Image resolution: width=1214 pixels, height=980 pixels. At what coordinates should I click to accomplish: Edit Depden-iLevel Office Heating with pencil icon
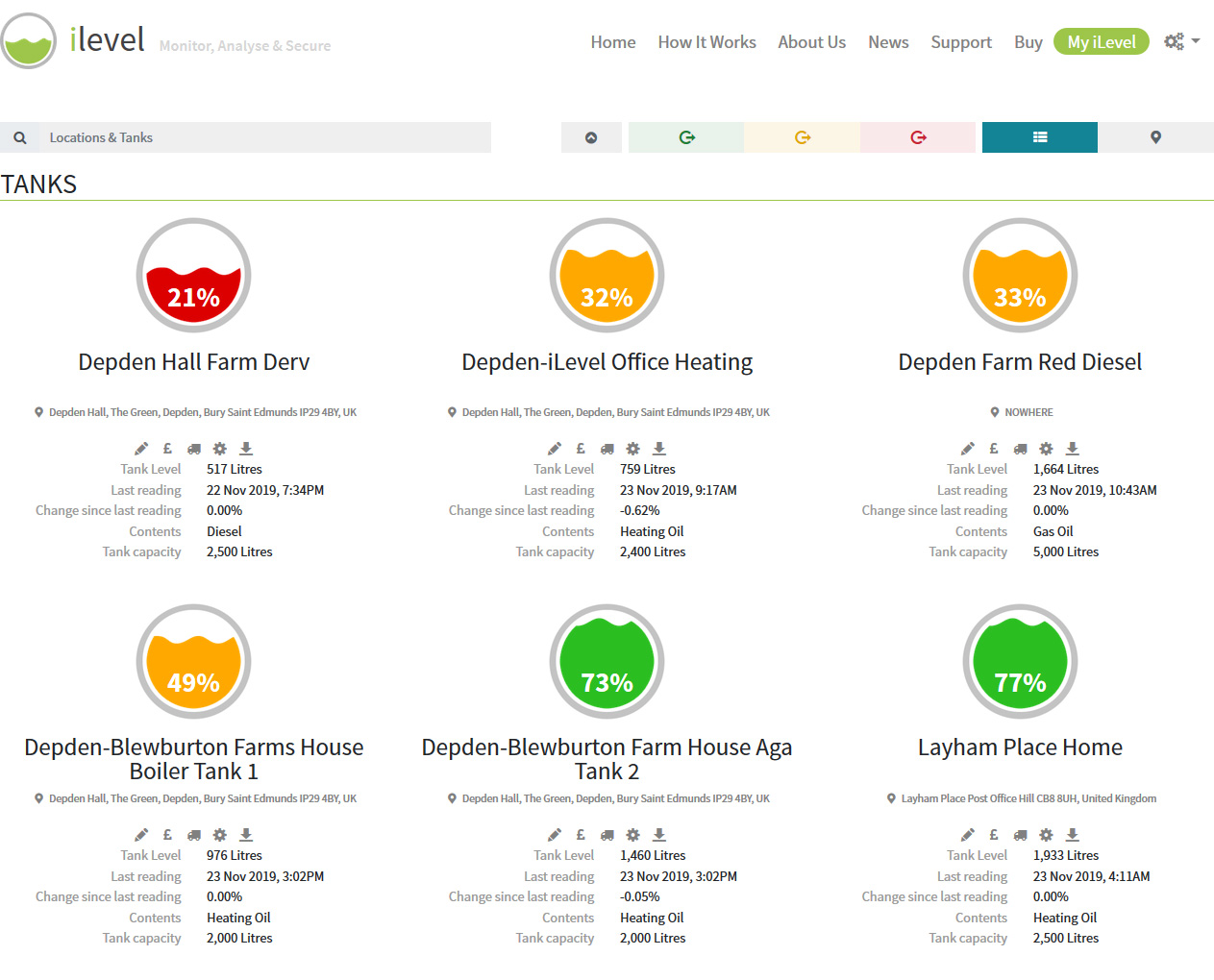555,449
